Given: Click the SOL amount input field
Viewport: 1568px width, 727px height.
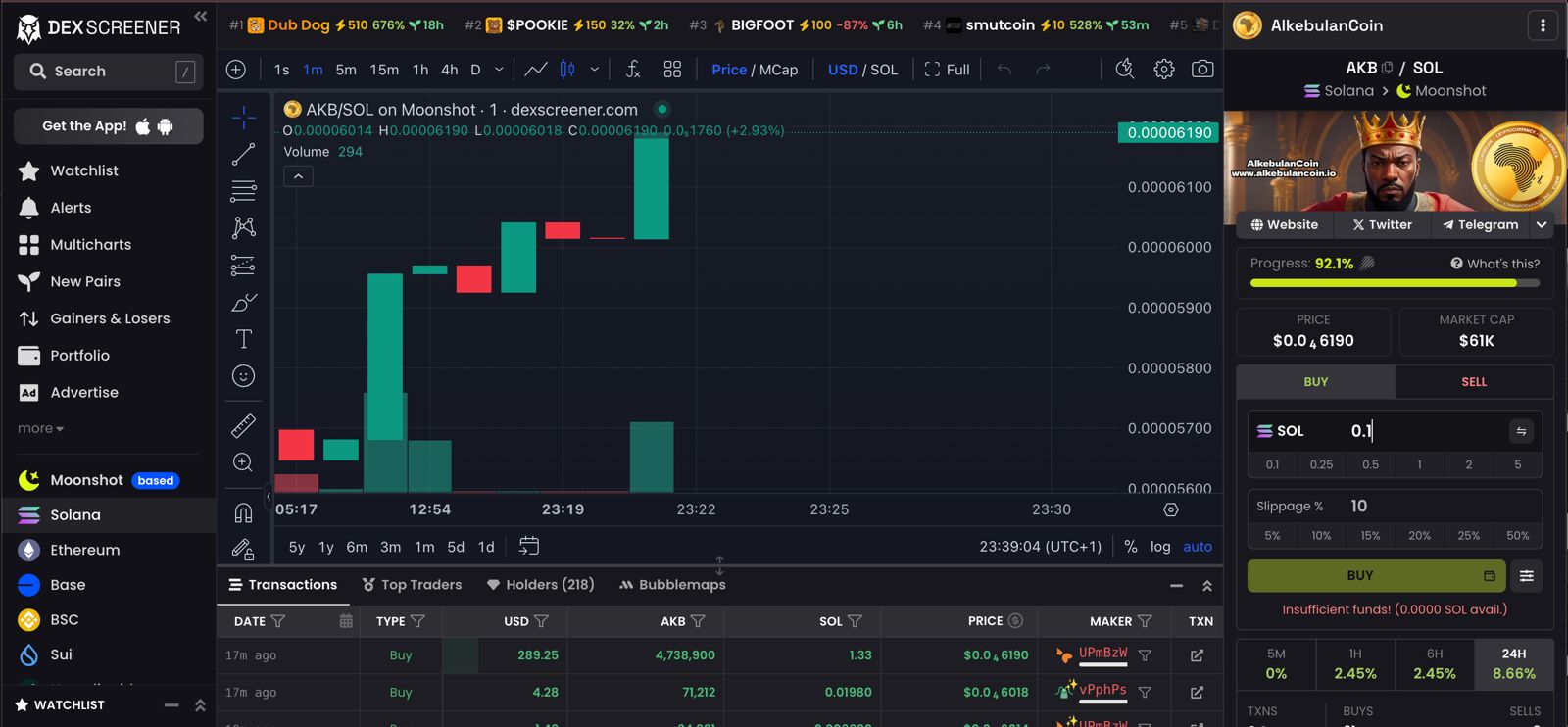Looking at the screenshot, I should [1426, 431].
